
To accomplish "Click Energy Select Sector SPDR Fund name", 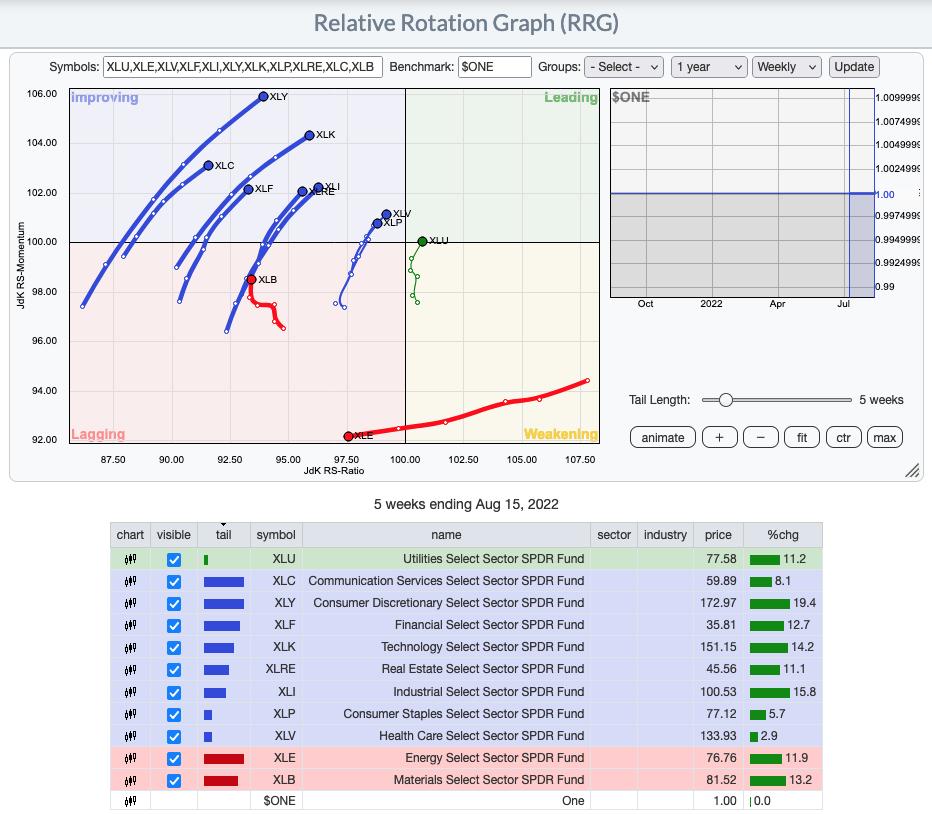I will tap(495, 758).
